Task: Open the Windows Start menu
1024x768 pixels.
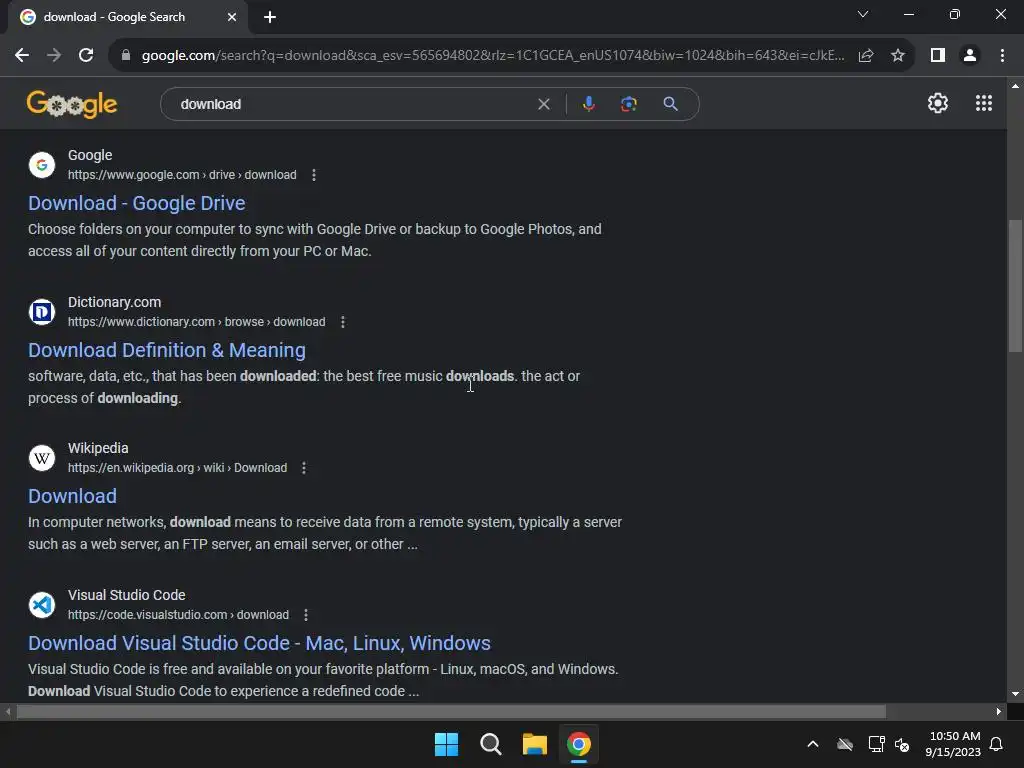Action: coord(447,744)
